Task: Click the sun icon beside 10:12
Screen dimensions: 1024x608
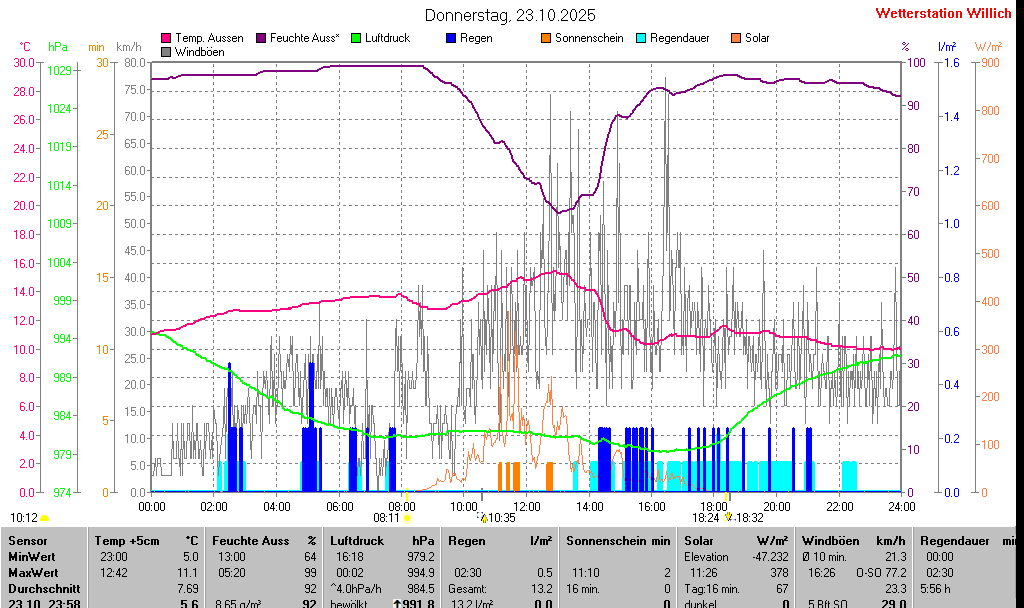Action: point(44,518)
